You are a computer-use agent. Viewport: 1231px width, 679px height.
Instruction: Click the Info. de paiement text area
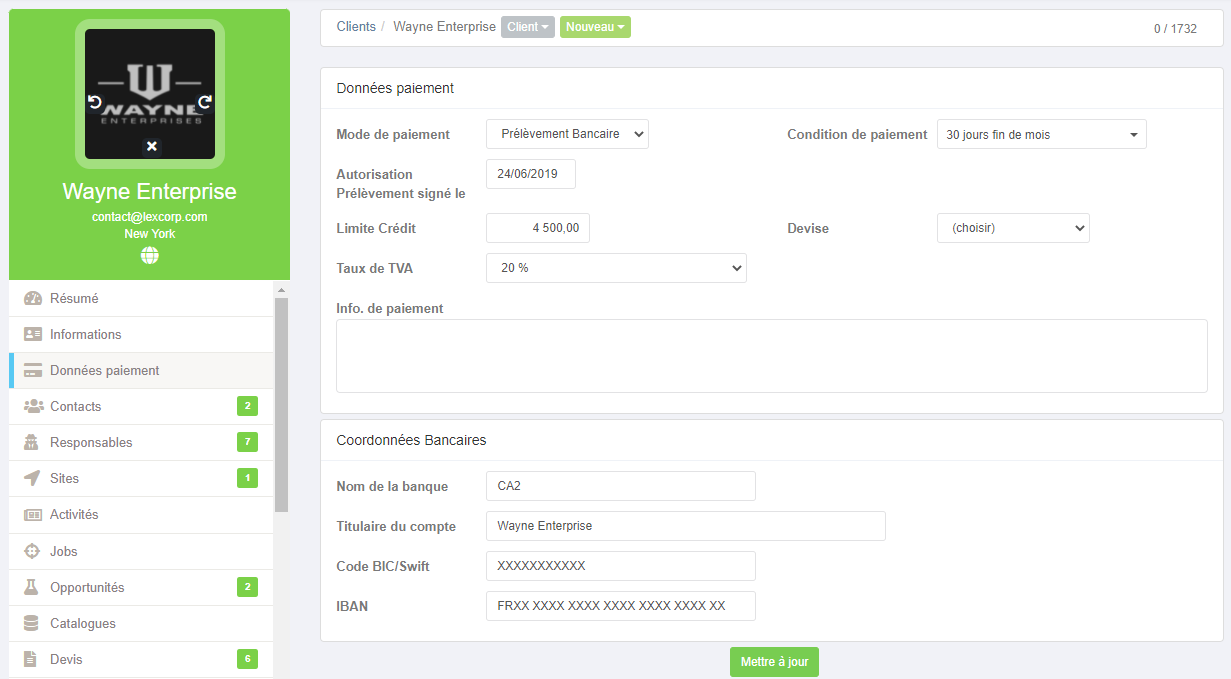[x=772, y=356]
